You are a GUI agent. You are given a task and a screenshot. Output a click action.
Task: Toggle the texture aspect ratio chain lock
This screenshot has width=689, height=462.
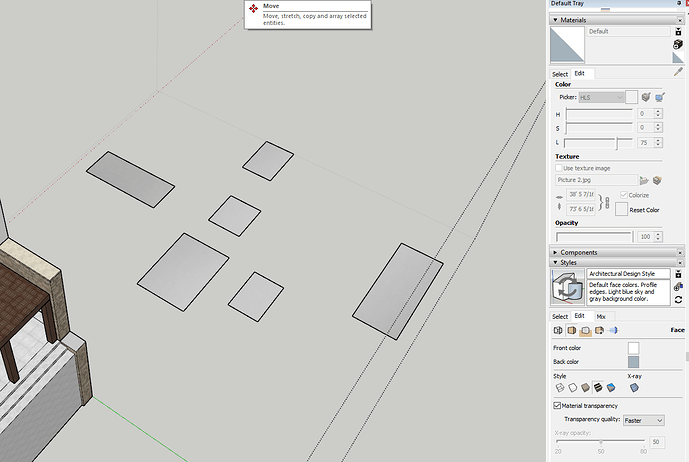click(607, 202)
